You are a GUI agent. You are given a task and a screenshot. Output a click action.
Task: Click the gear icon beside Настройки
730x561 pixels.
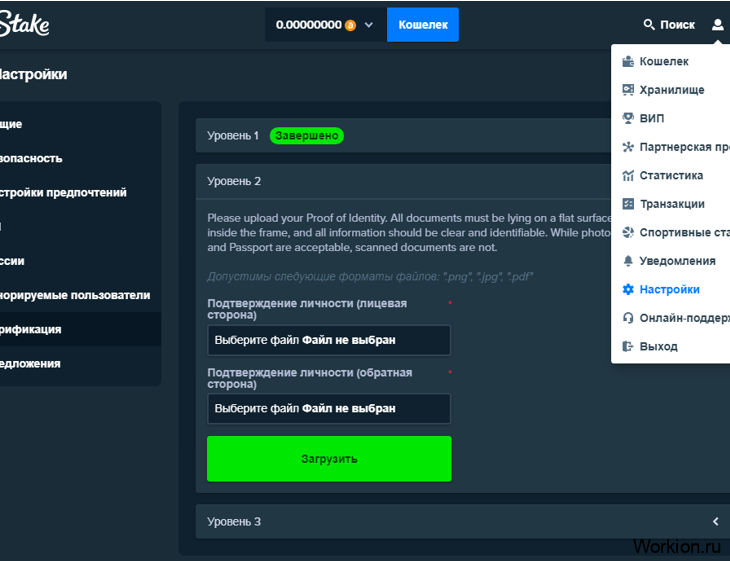coord(628,289)
